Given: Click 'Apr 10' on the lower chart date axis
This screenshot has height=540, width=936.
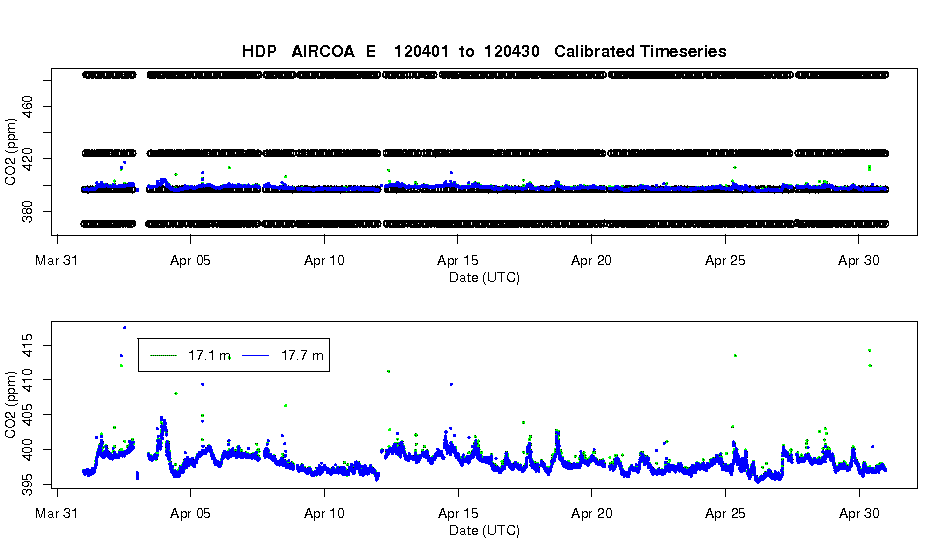Looking at the screenshot, I should (x=324, y=513).
